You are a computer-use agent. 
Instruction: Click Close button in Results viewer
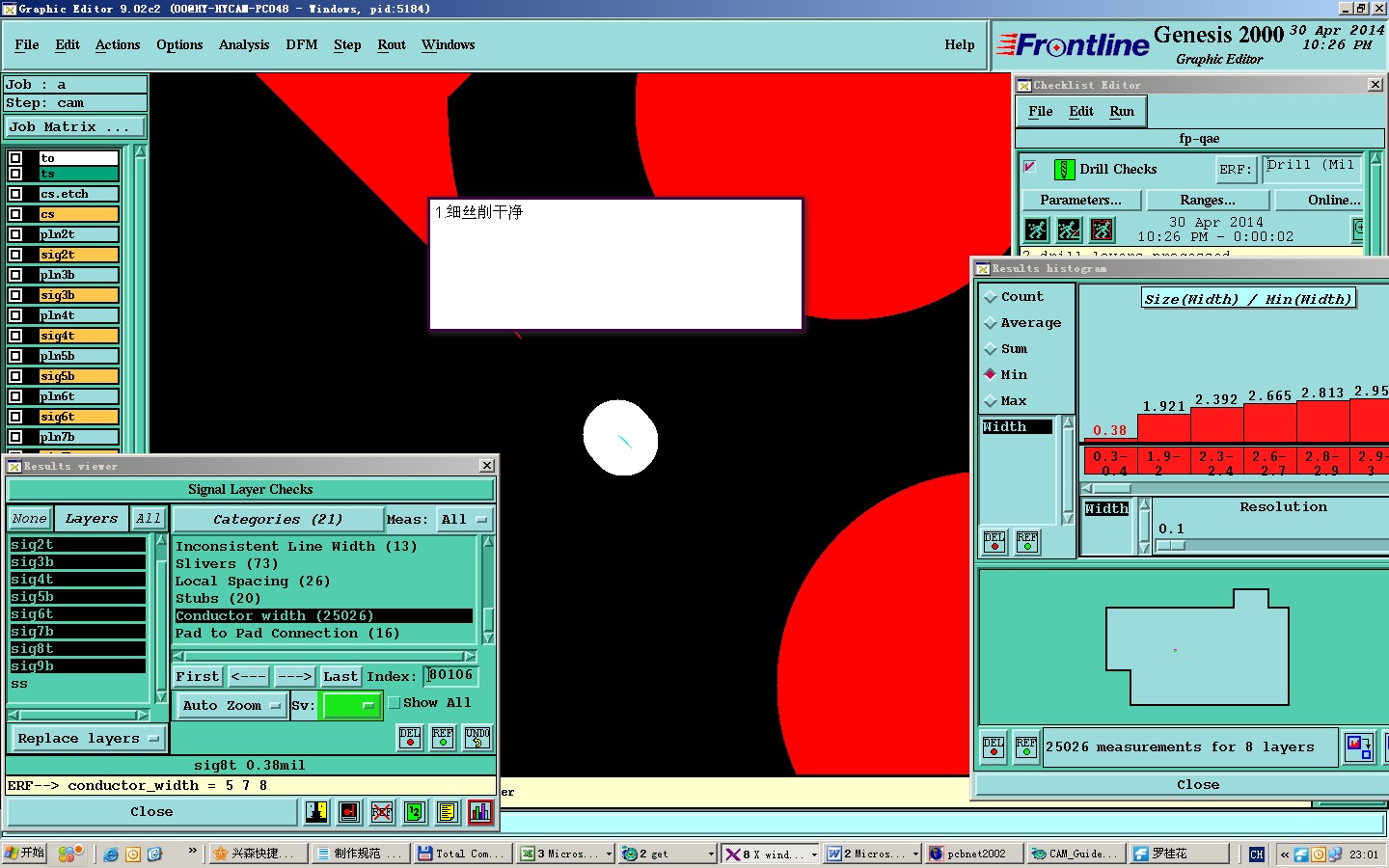[x=152, y=812]
